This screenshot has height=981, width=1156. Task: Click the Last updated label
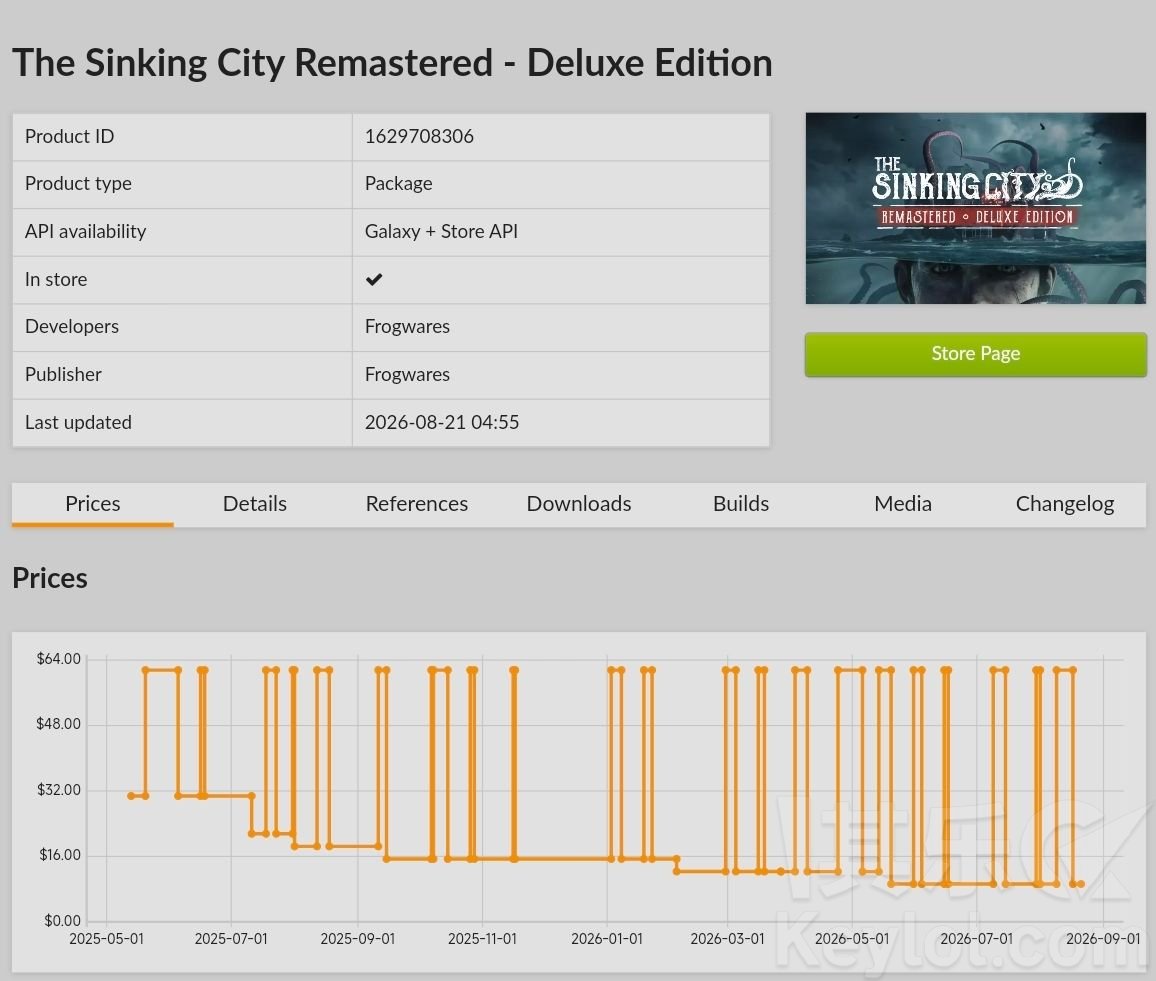[78, 422]
